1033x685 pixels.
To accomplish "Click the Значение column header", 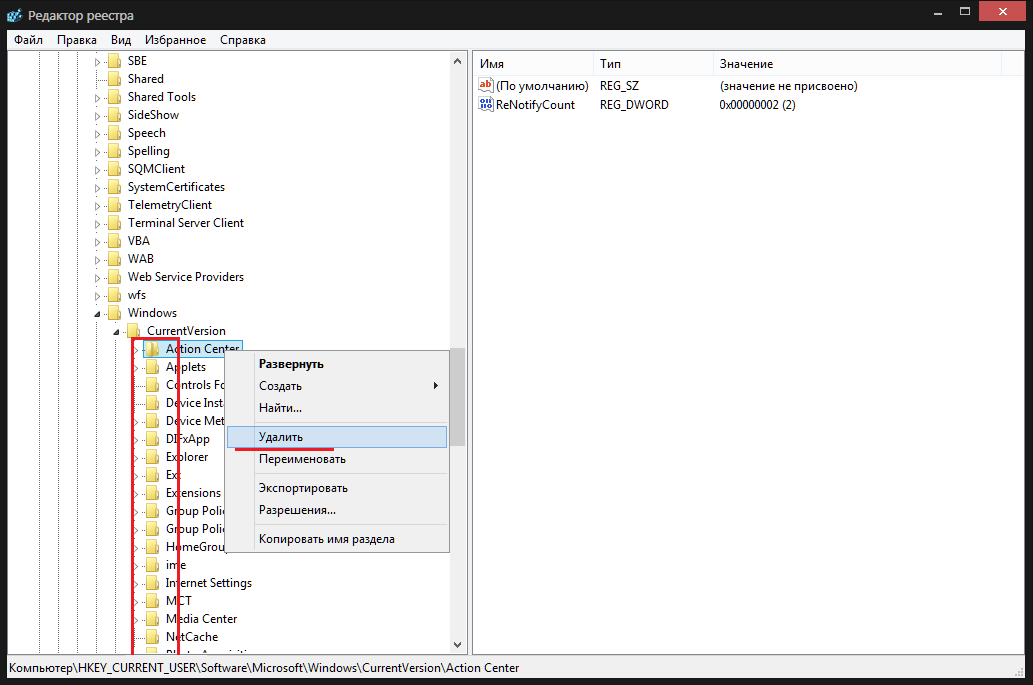I will click(746, 64).
